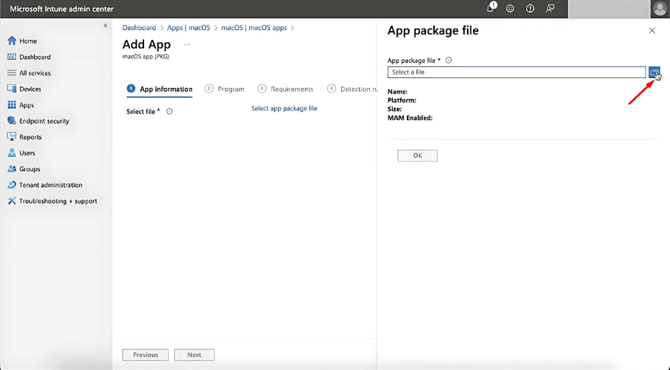Click the Microsoft Intune admin center title
Viewport: 670px width, 370px height.
62,9
